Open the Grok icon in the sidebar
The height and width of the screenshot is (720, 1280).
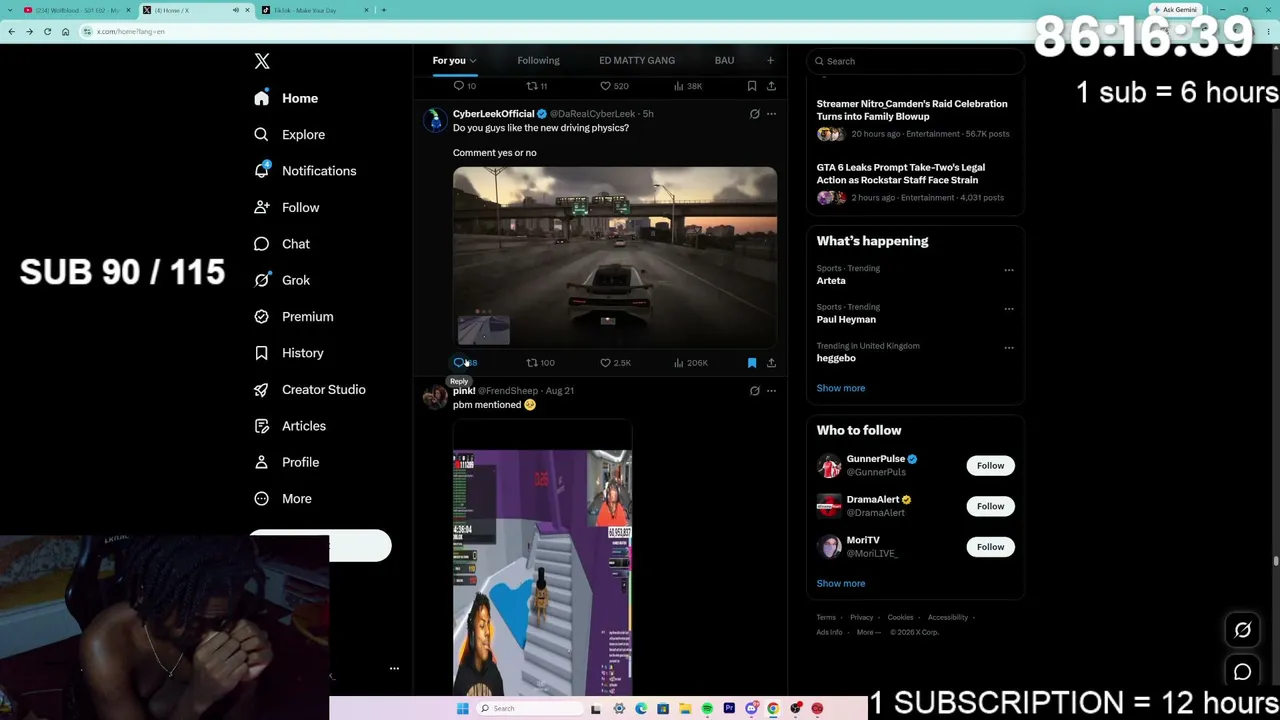click(x=262, y=280)
